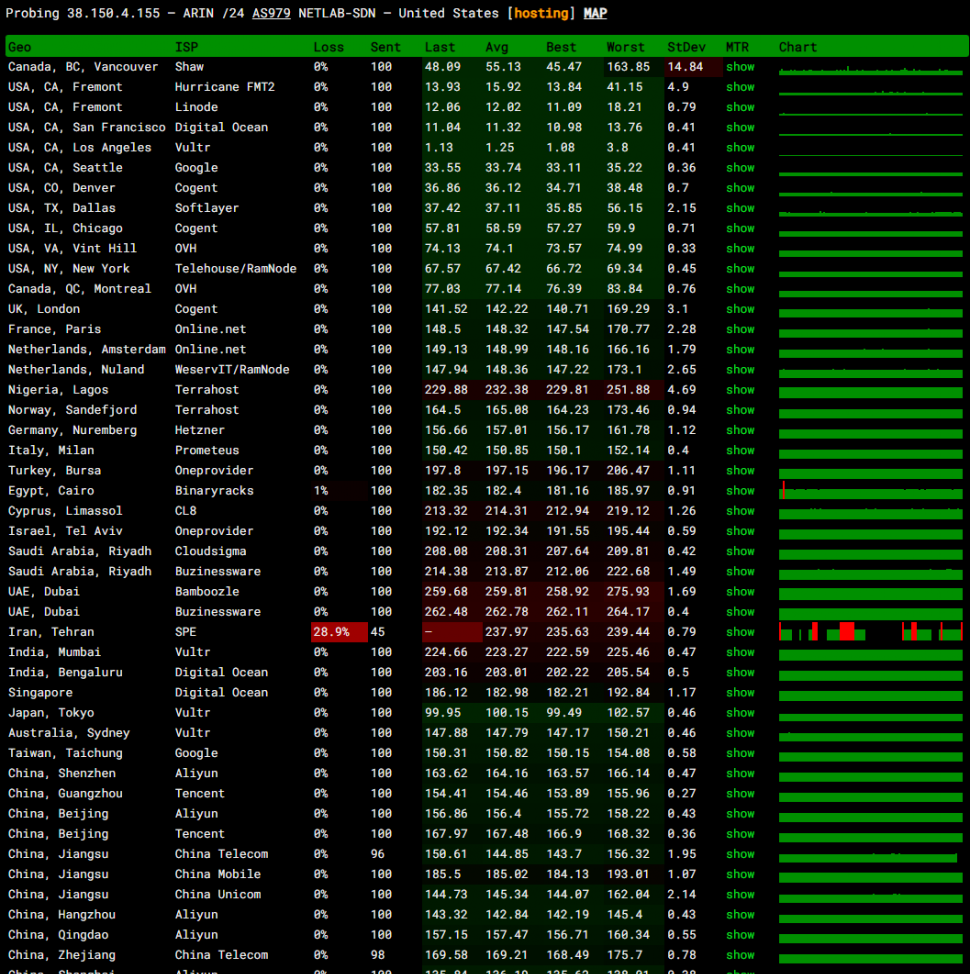Select the Telehouse/RamNode ISP cell
The image size is (970, 974).
click(235, 269)
